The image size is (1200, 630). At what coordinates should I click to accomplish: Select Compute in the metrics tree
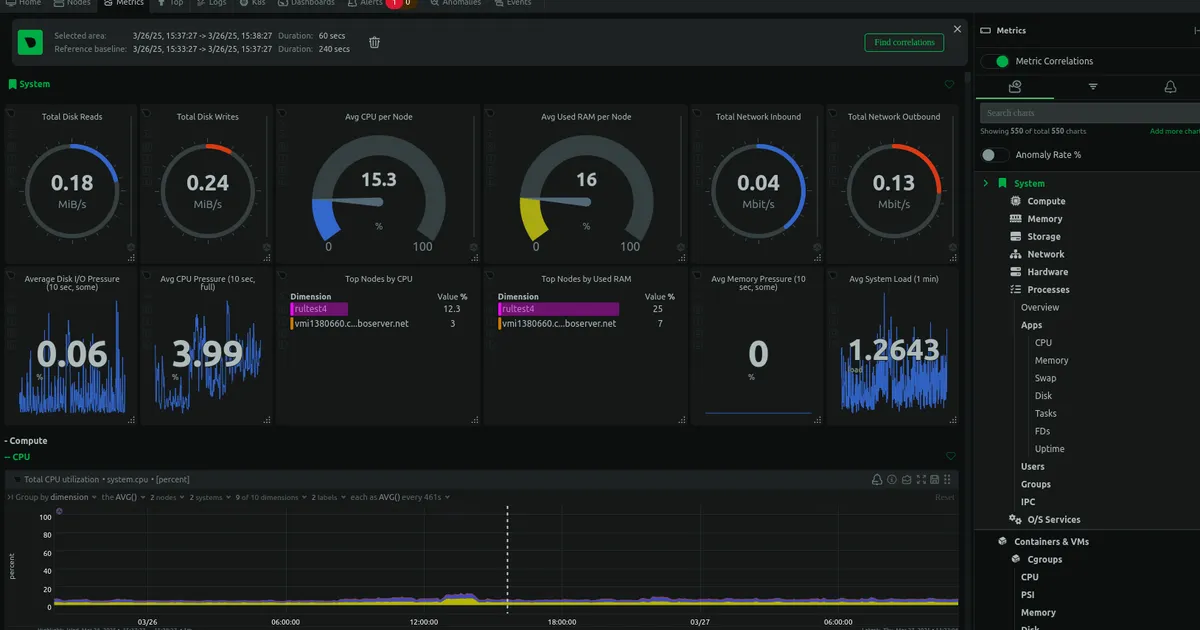tap(1046, 201)
